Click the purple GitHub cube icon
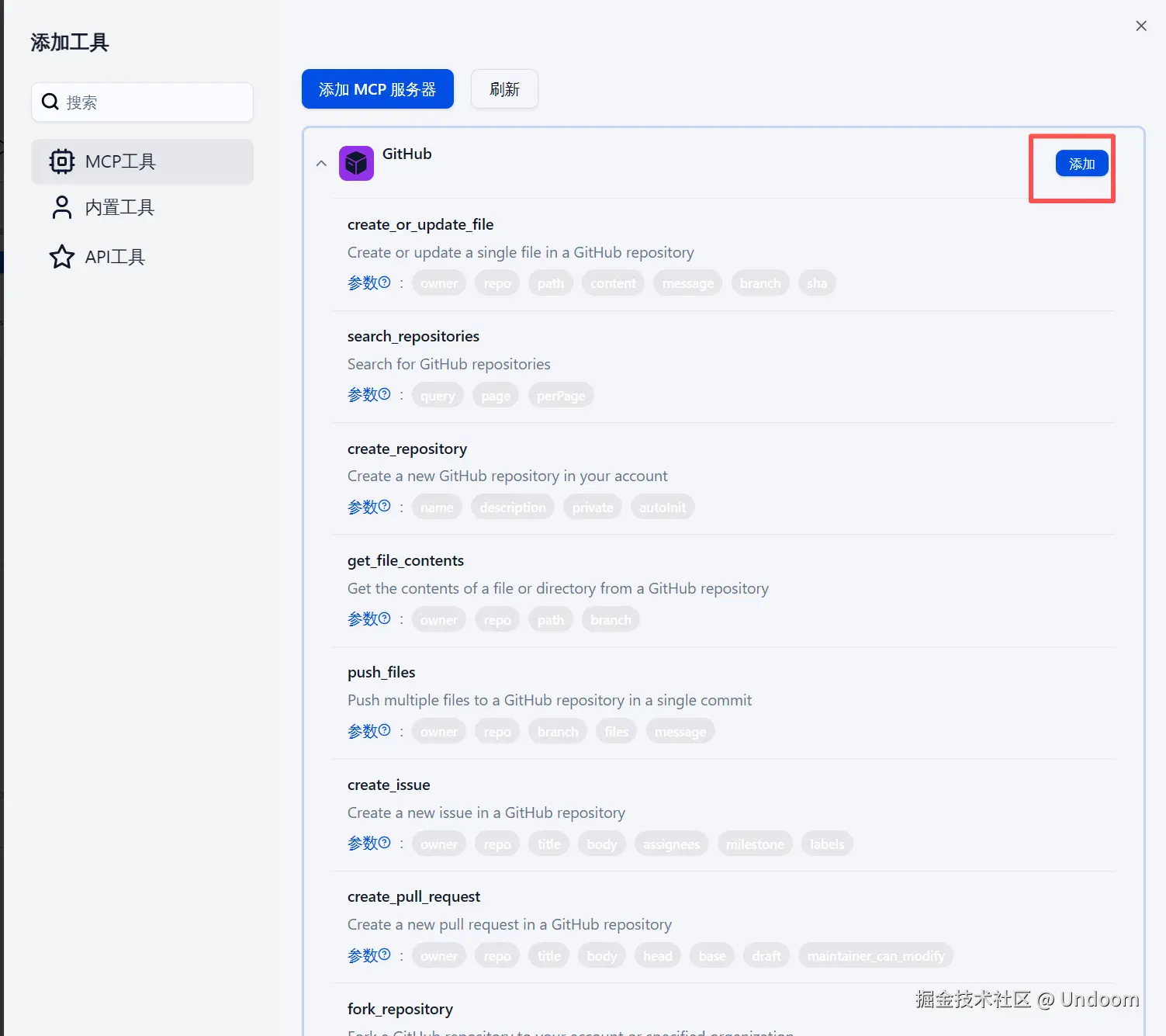 pos(356,163)
